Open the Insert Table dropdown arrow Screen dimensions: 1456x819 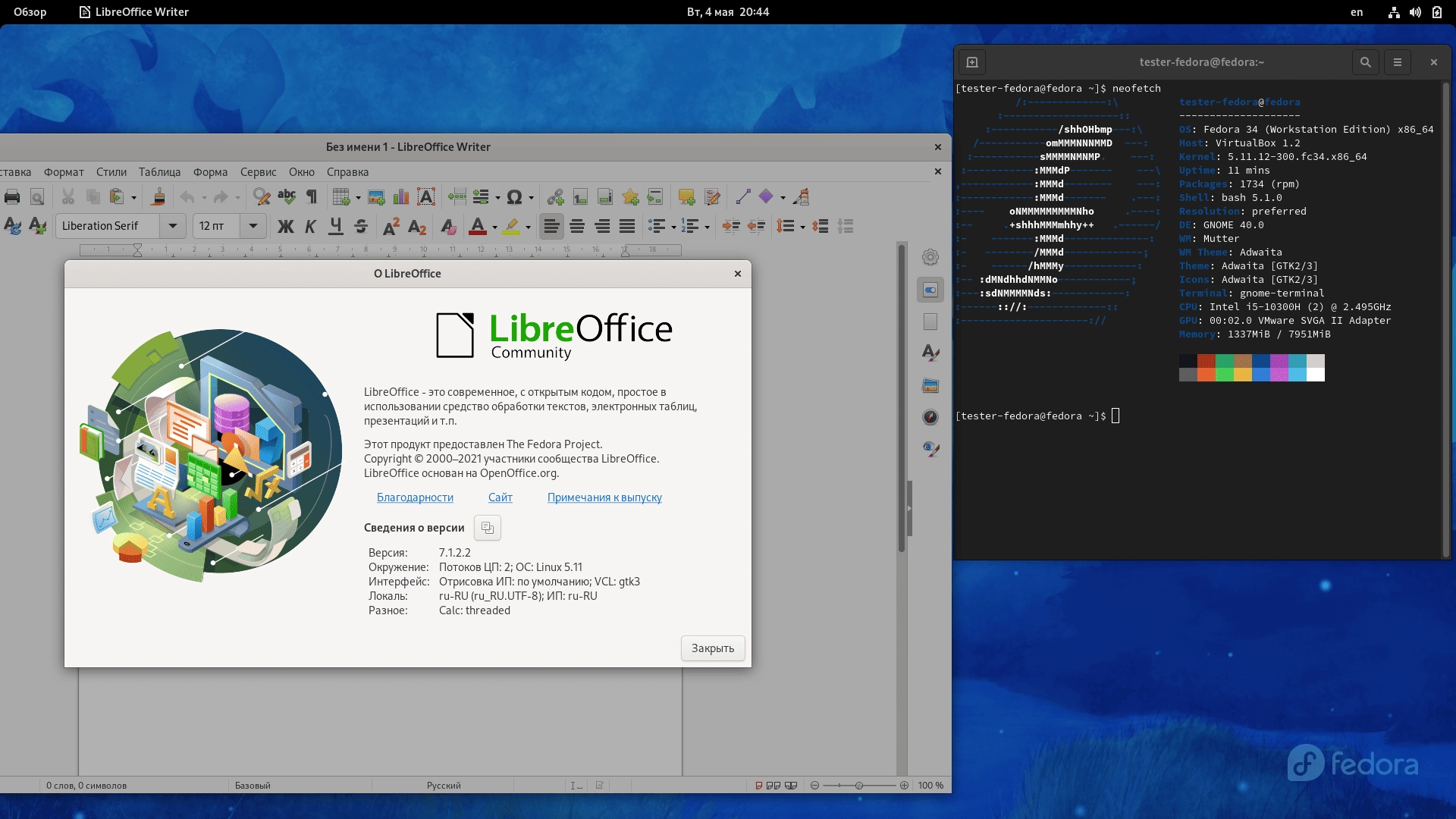click(x=358, y=198)
